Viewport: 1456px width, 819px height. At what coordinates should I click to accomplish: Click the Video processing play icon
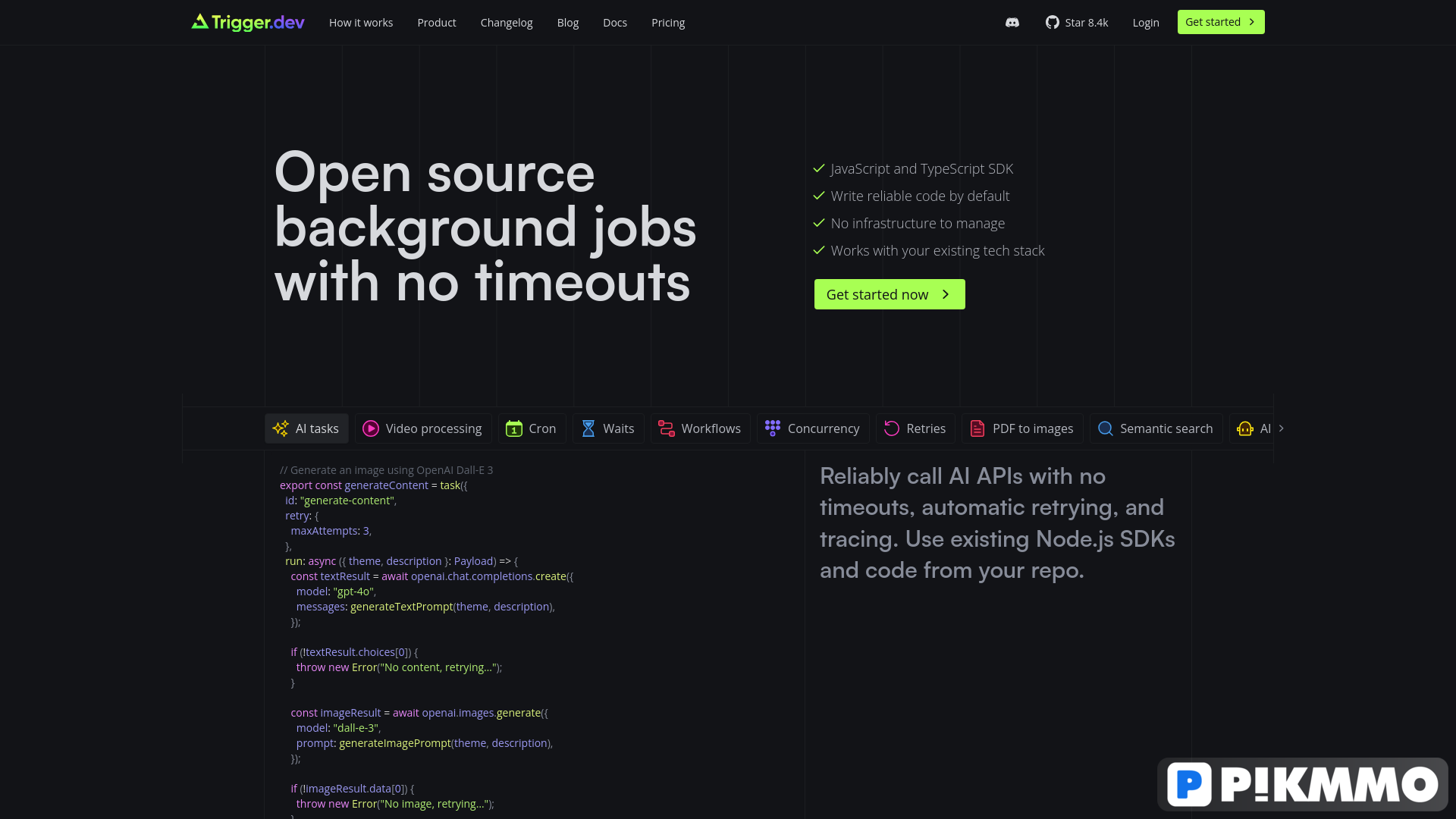(x=371, y=428)
